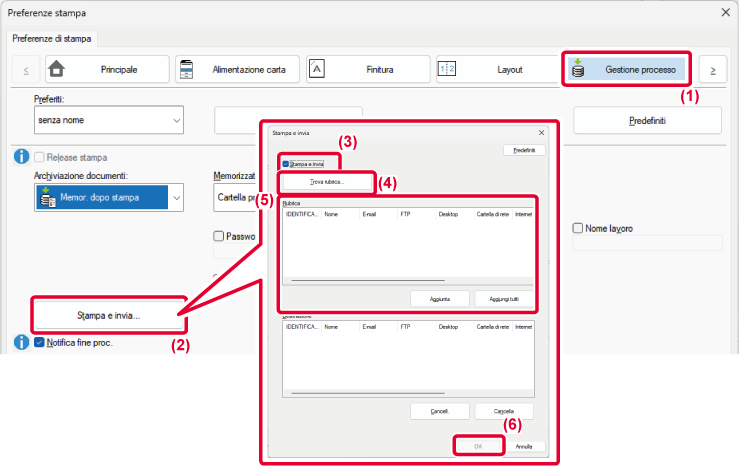The image size is (739, 469).
Task: Click the info icon beside Notifica fine proc.
Action: click(20, 343)
